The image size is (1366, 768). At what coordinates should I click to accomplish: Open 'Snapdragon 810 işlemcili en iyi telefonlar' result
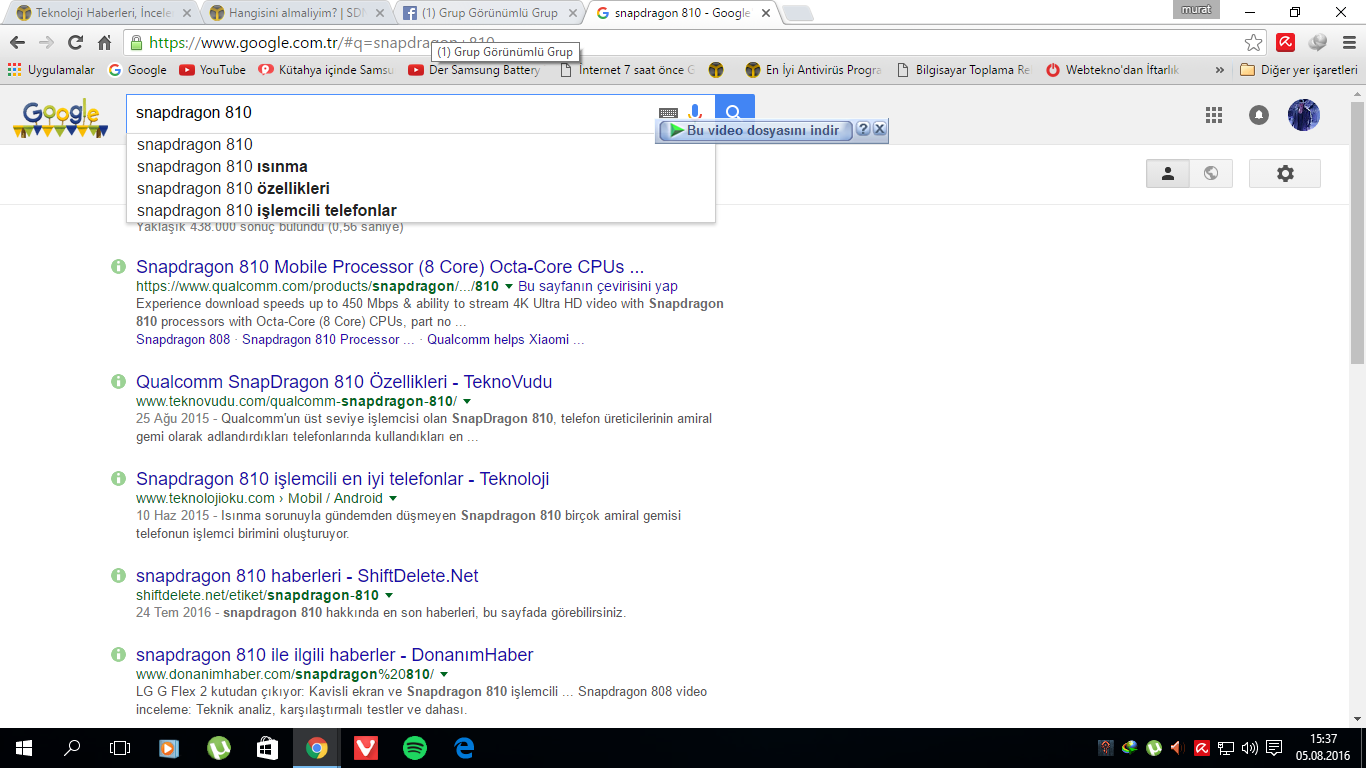[343, 479]
